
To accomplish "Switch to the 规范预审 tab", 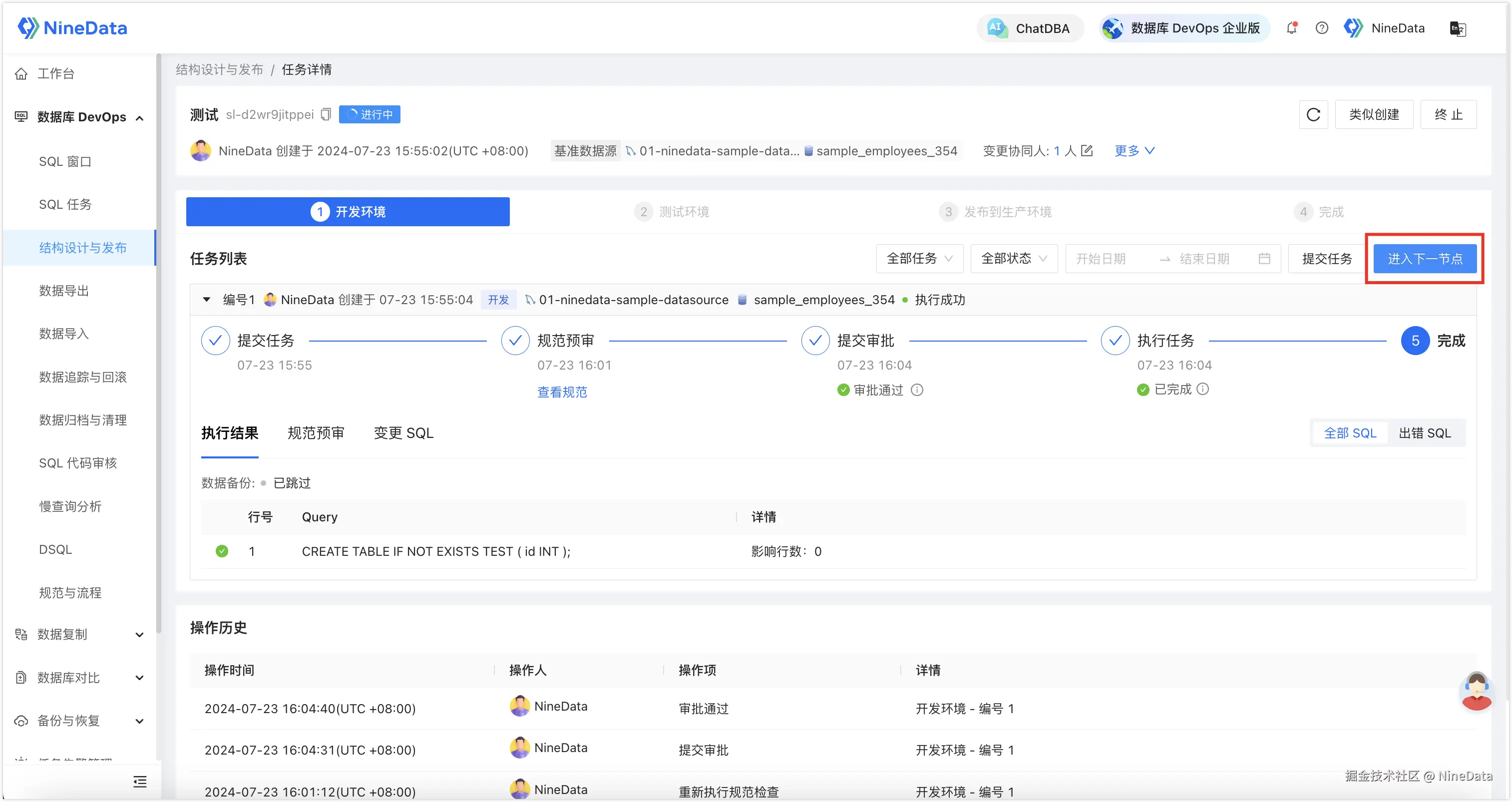I will pos(316,433).
